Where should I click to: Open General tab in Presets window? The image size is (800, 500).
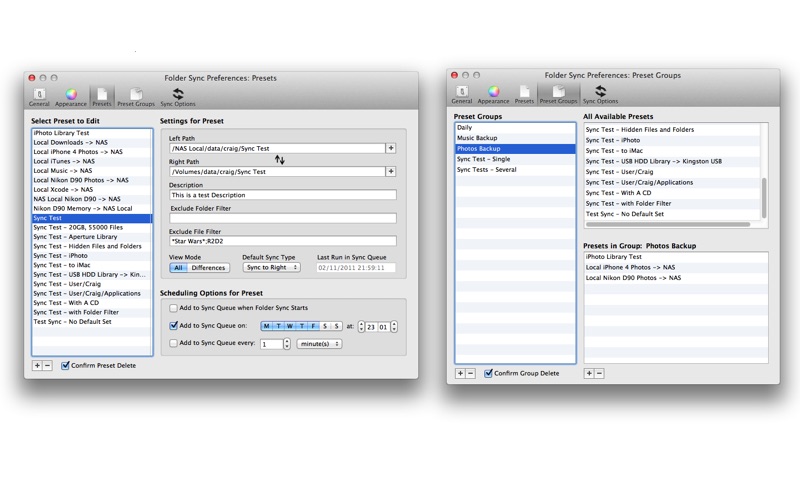point(40,95)
